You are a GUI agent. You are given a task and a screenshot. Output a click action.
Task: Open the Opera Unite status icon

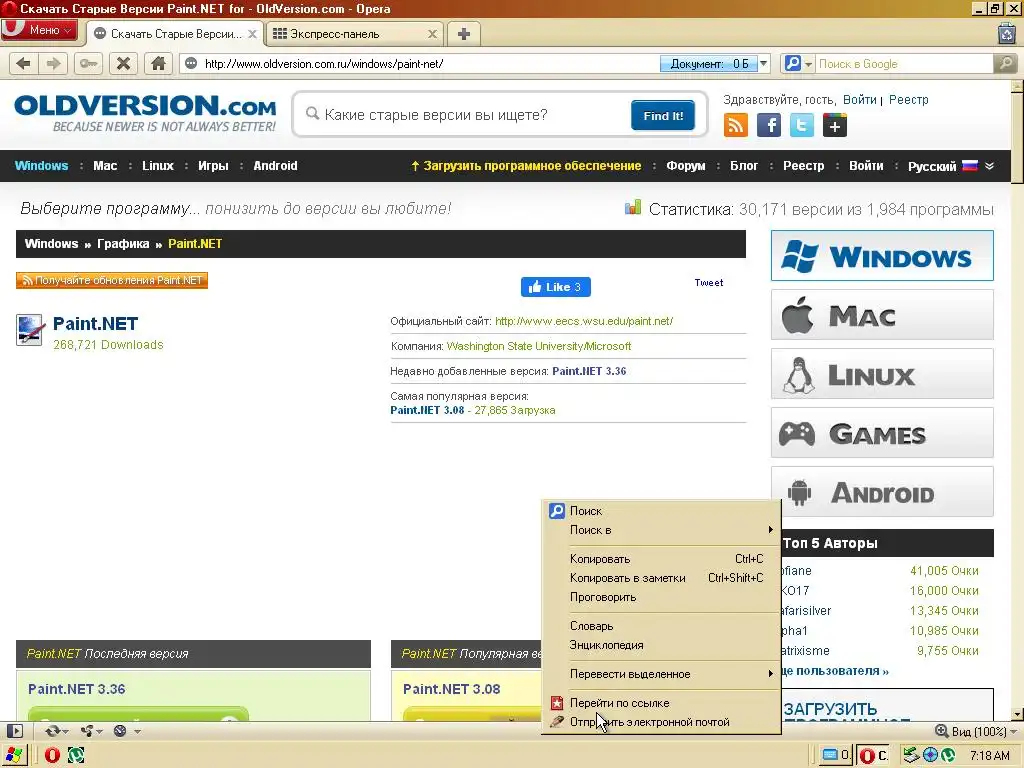coord(87,731)
